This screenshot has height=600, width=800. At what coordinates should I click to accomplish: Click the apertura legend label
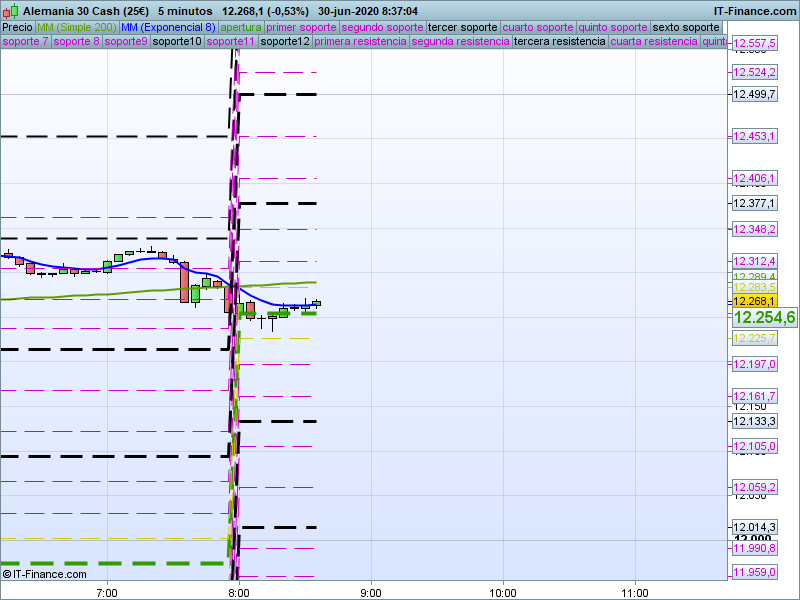pyautogui.click(x=241, y=27)
